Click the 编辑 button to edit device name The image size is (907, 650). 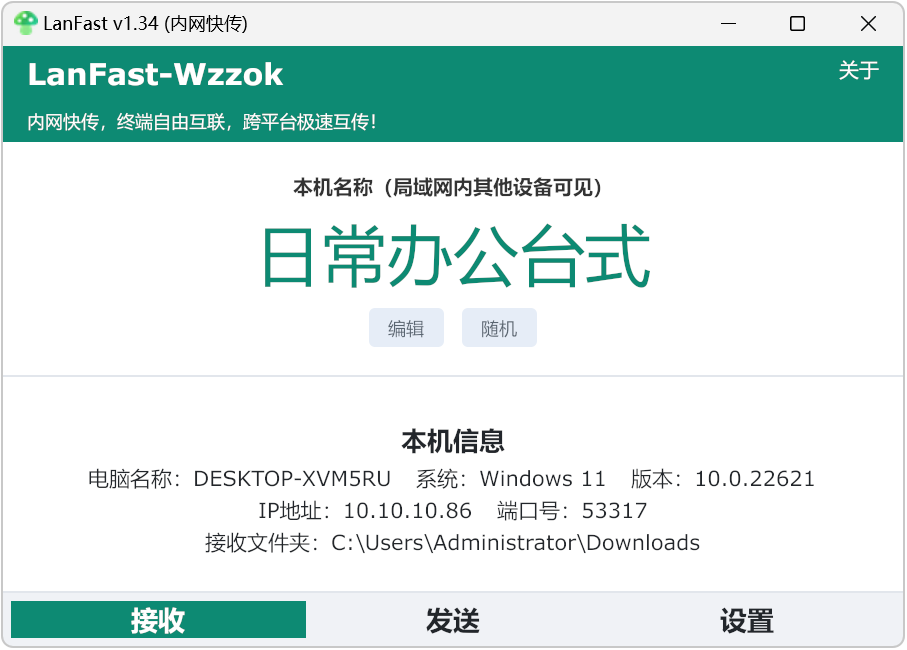(406, 328)
